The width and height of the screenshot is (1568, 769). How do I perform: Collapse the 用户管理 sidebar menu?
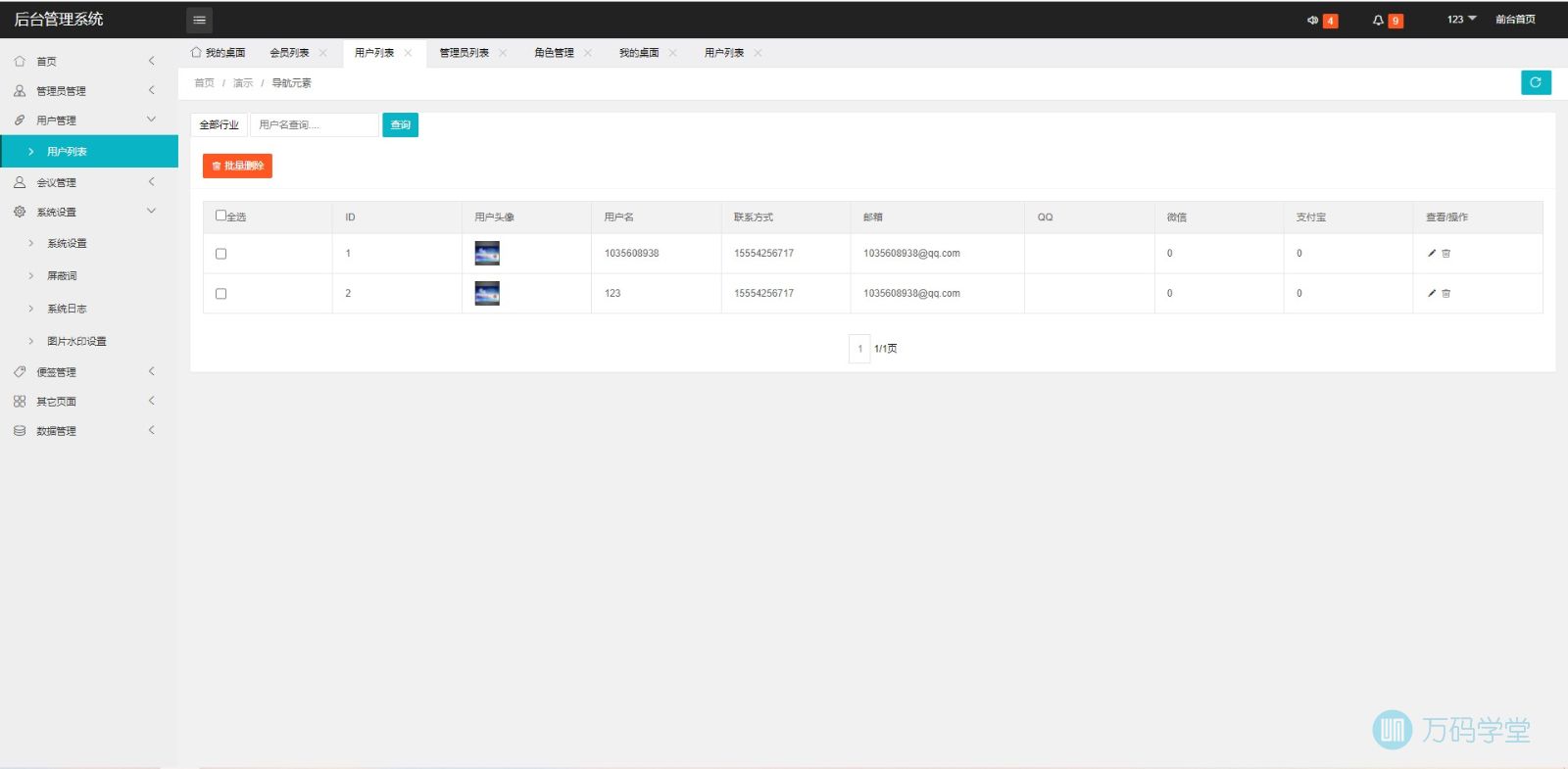152,120
